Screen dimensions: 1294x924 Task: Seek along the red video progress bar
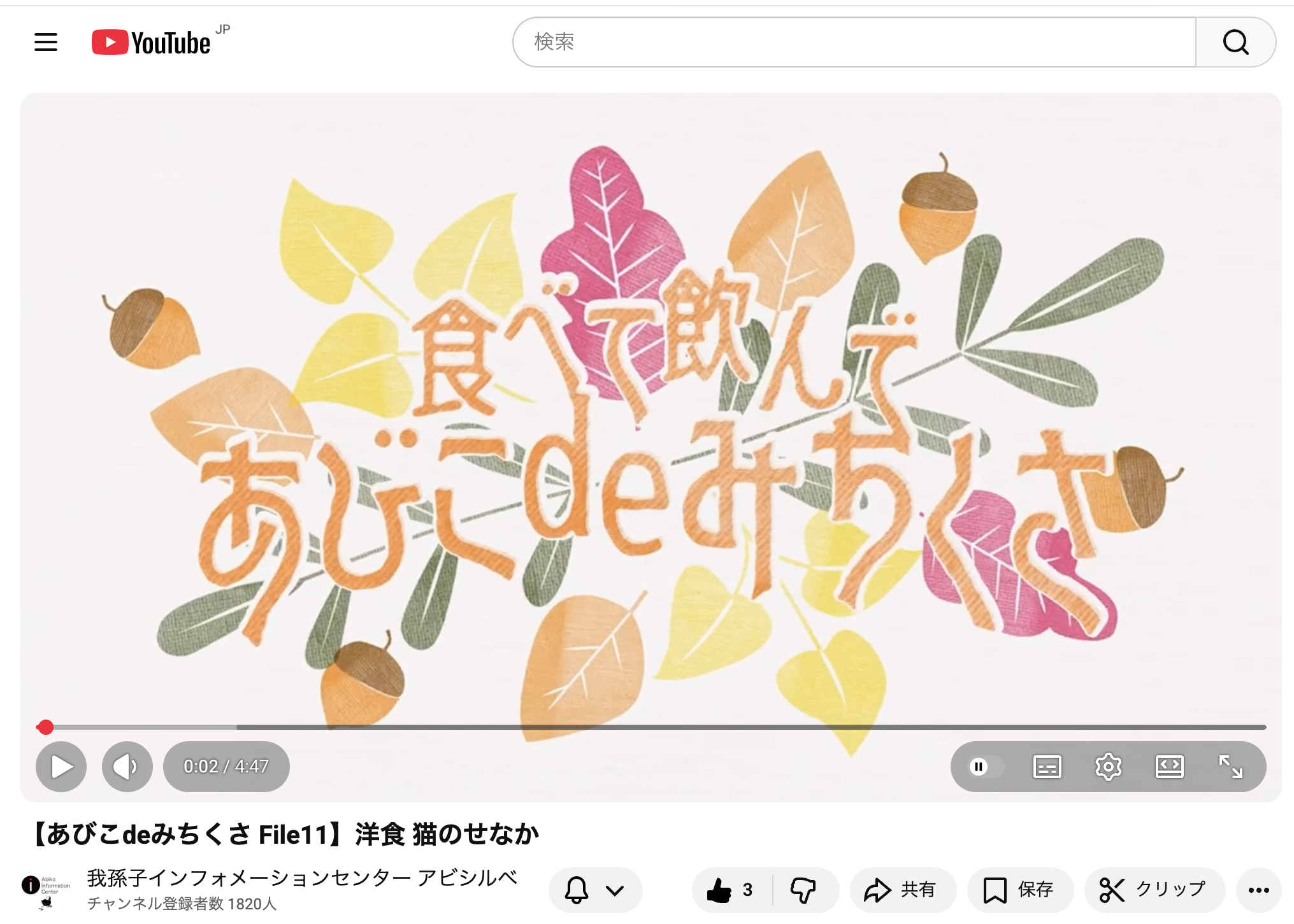(651, 727)
